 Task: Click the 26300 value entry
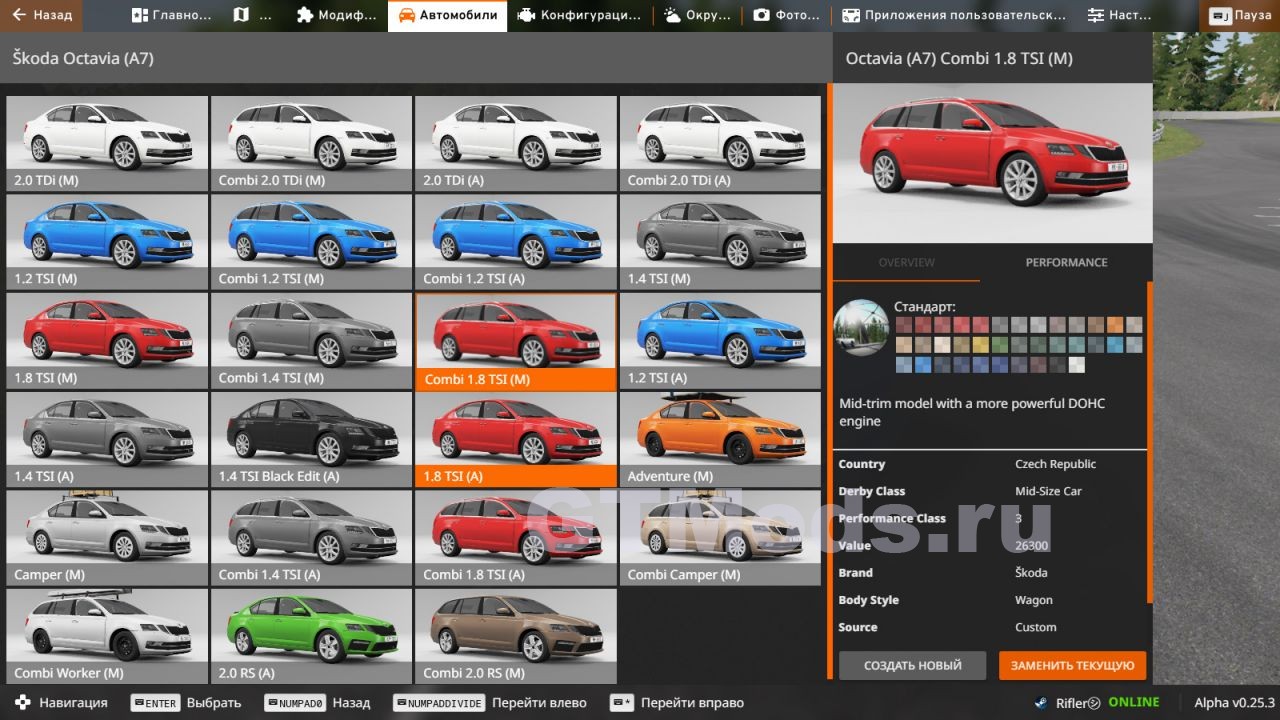(1032, 545)
